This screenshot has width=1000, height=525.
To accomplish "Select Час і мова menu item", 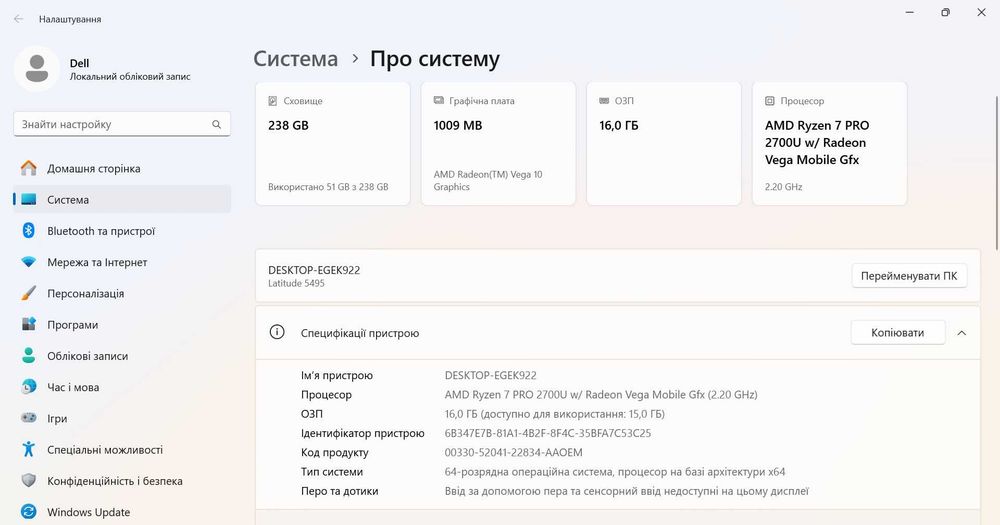I will (x=73, y=388).
